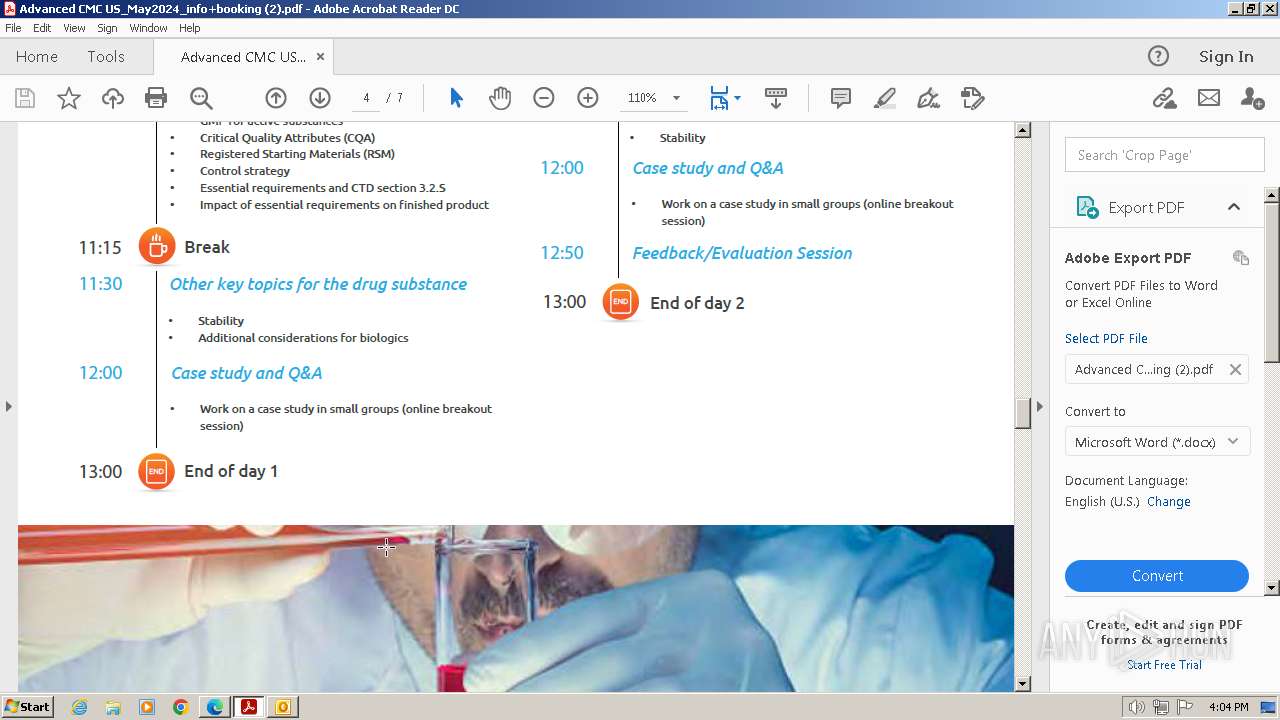Remove selected PDF file with X
Image resolution: width=1280 pixels, height=720 pixels.
pos(1235,369)
